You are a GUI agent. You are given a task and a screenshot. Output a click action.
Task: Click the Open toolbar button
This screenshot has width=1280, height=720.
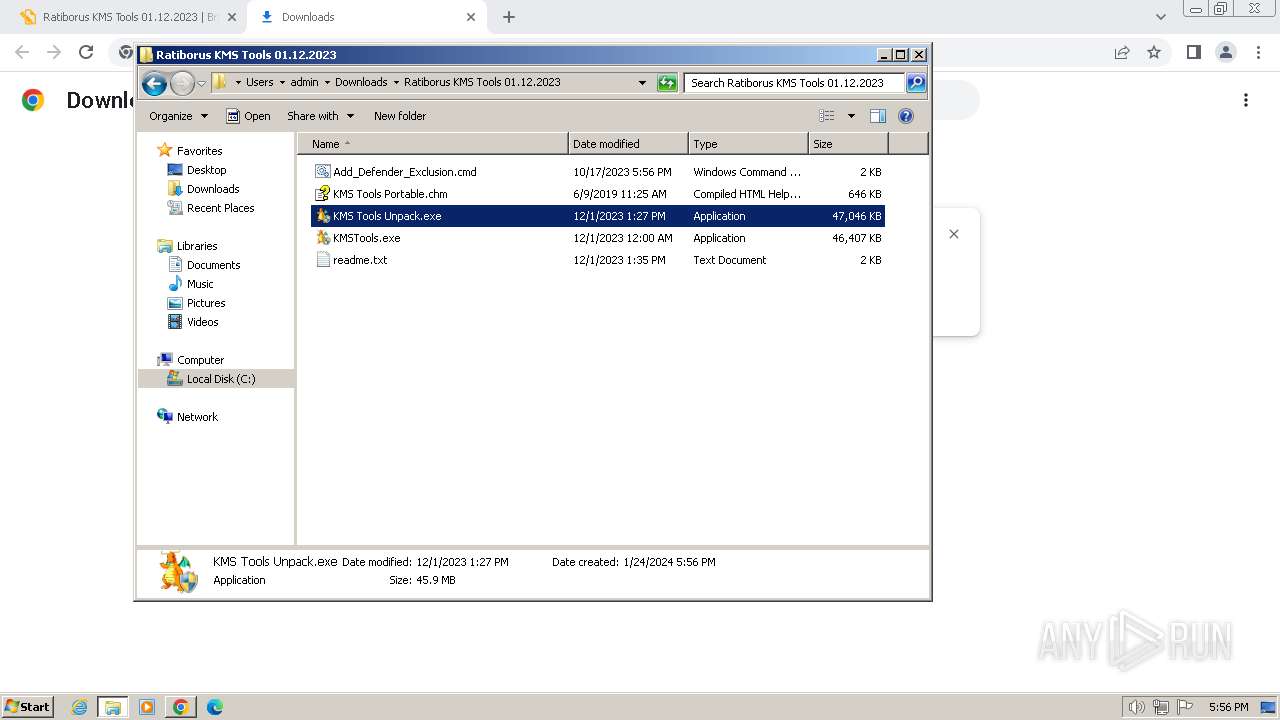[x=248, y=116]
